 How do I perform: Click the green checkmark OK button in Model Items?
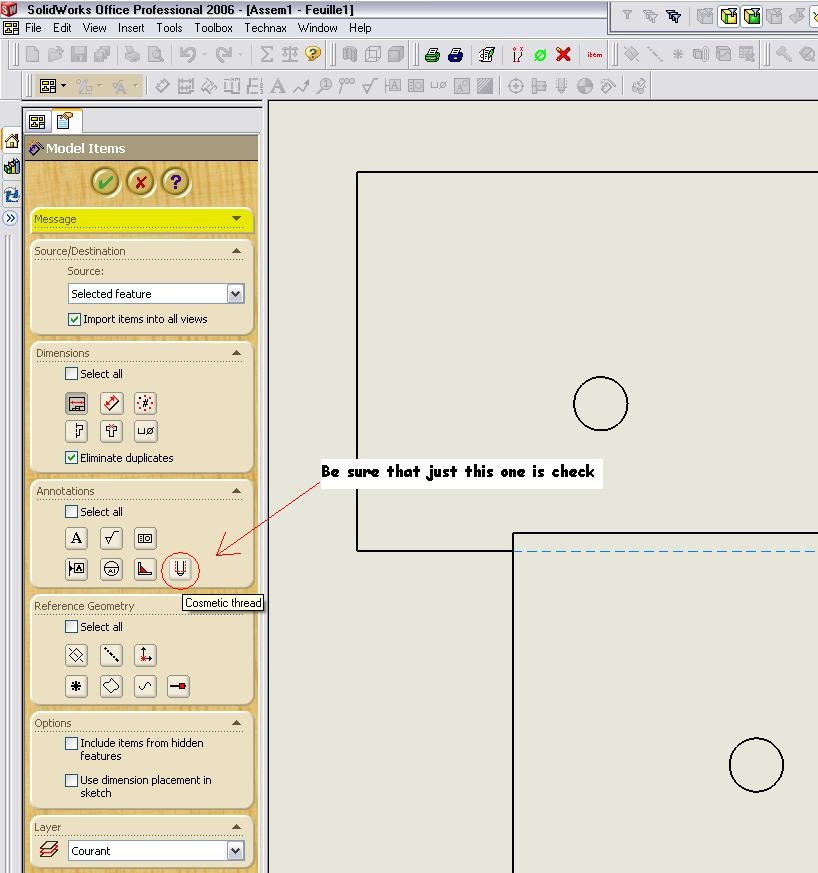click(x=106, y=182)
